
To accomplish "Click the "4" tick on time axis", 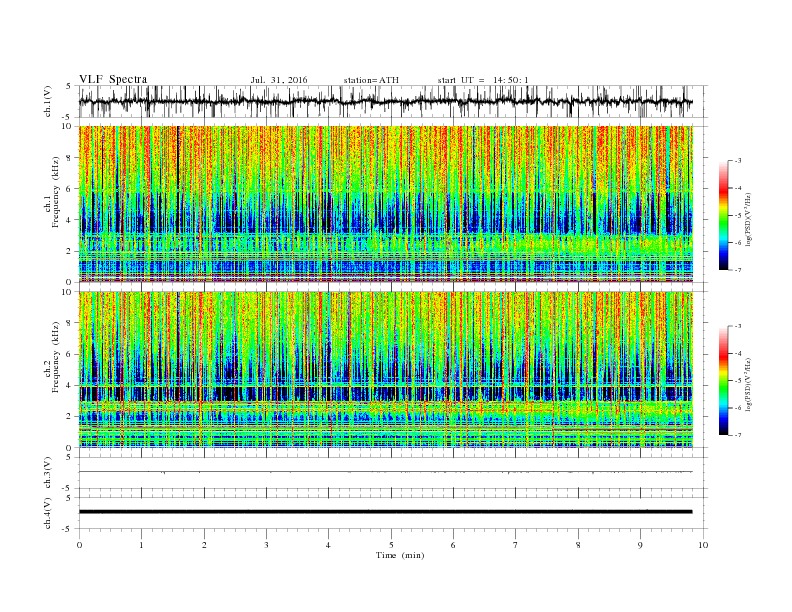I will click(x=328, y=545).
